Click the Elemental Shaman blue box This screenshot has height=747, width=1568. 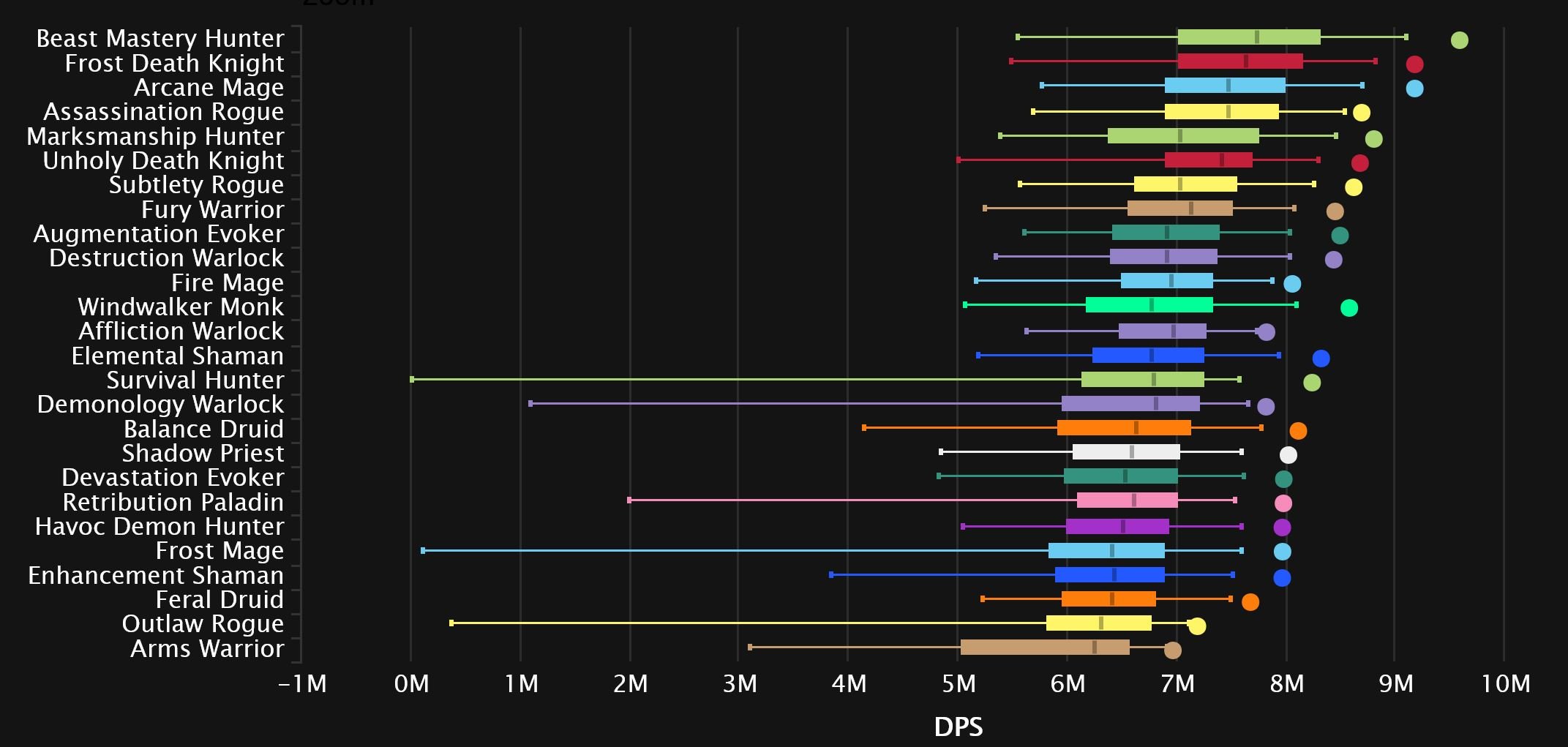[x=1147, y=356]
